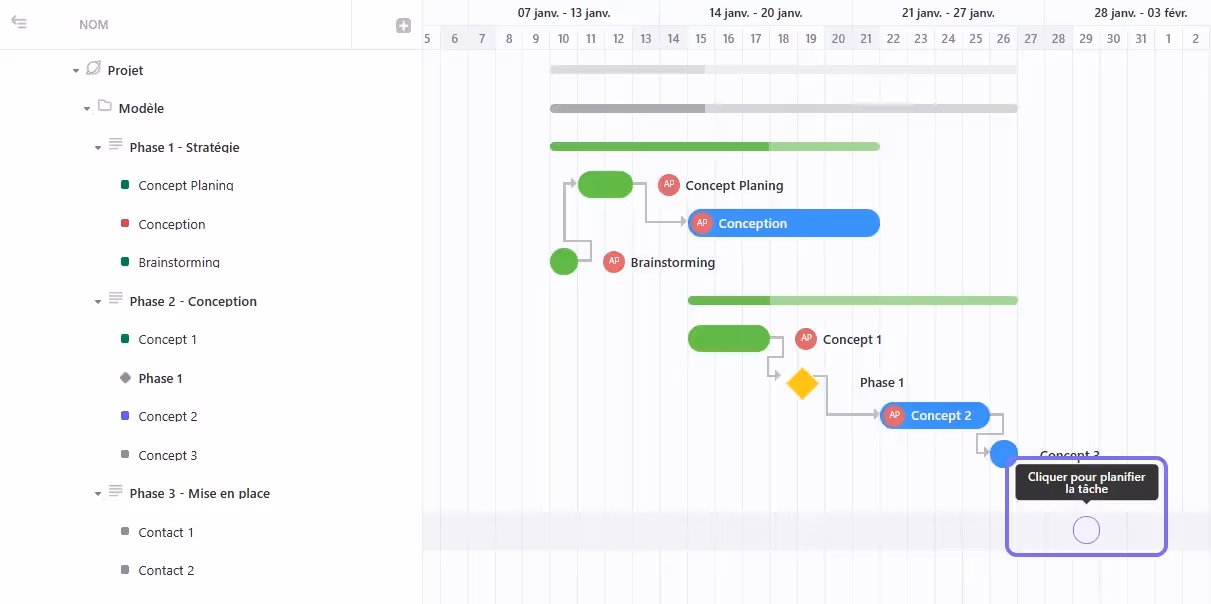This screenshot has width=1211, height=604.
Task: Collapse the sidebar with the top-left arrow icon
Action: [x=19, y=23]
